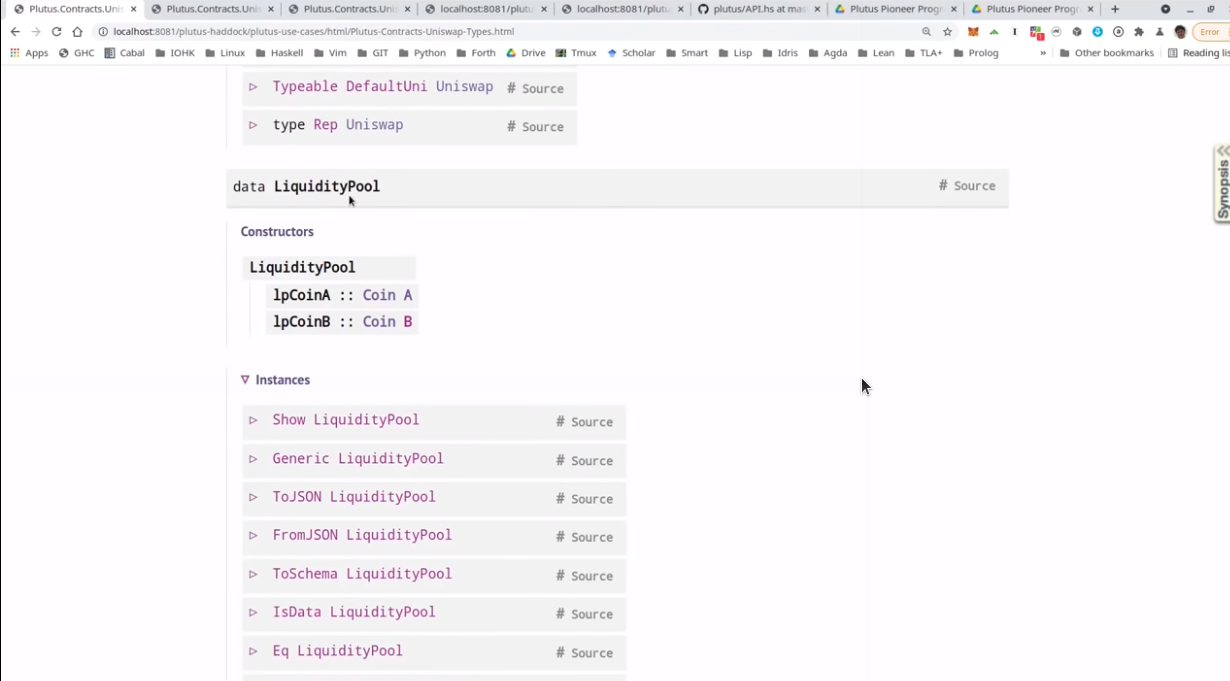Open the Extensions puzzle piece icon
Image resolution: width=1230 pixels, height=681 pixels.
point(1138,32)
